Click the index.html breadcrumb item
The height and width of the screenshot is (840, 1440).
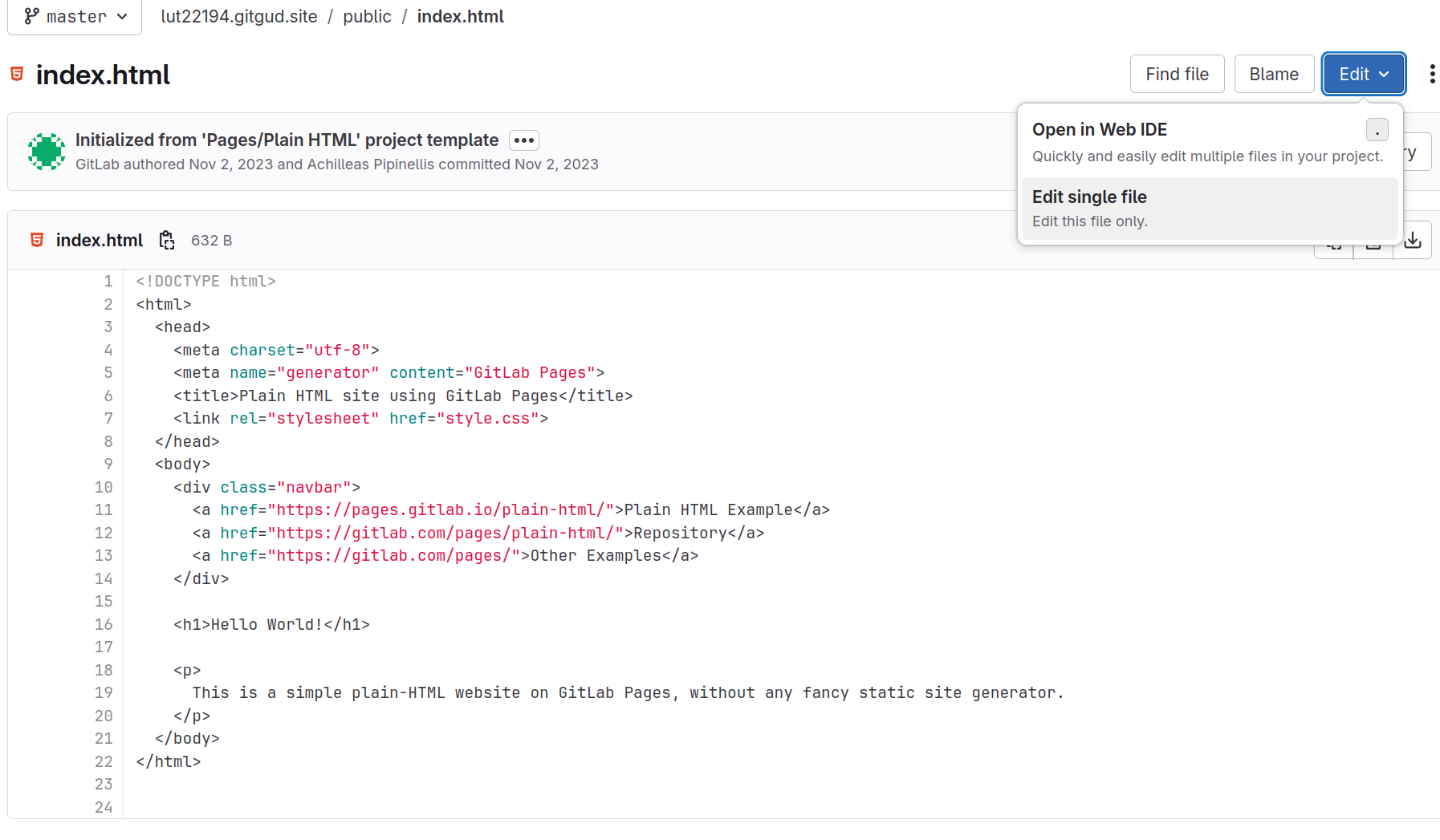[x=460, y=16]
